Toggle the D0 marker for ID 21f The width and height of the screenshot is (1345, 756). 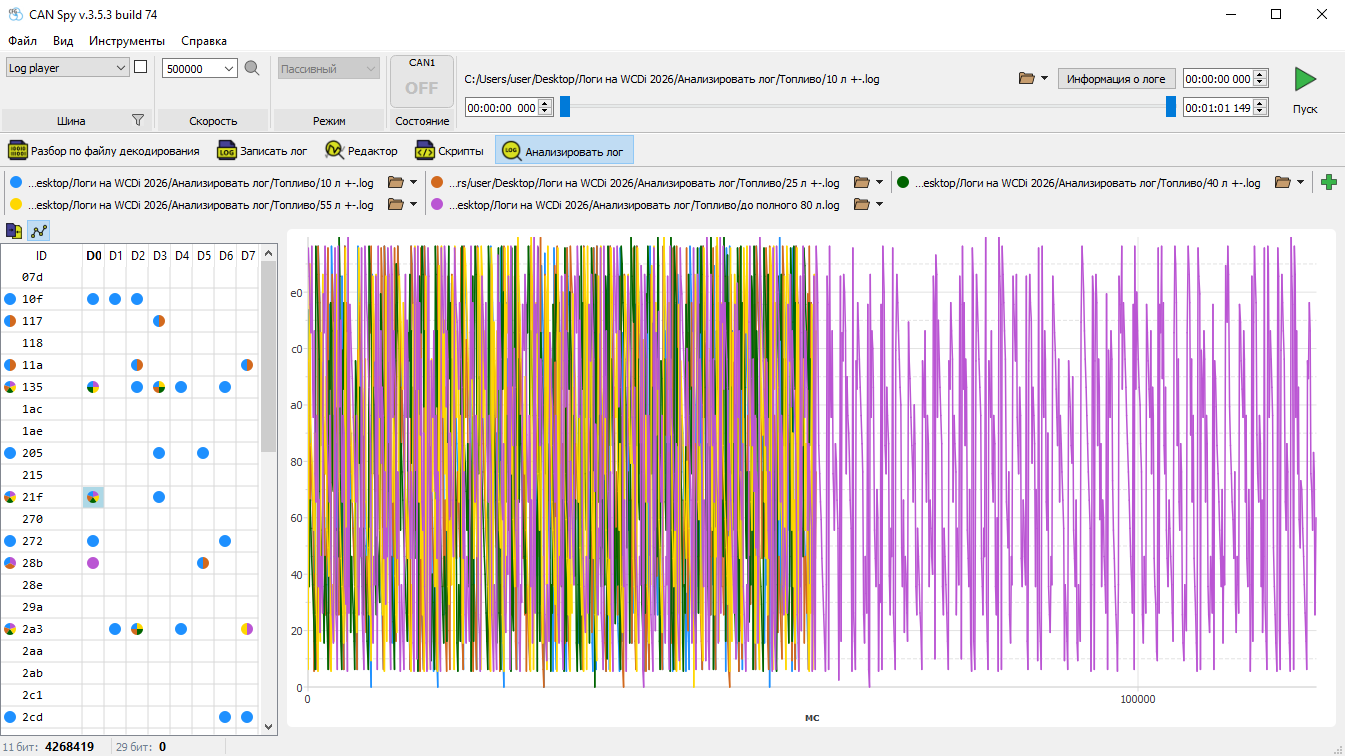click(93, 497)
